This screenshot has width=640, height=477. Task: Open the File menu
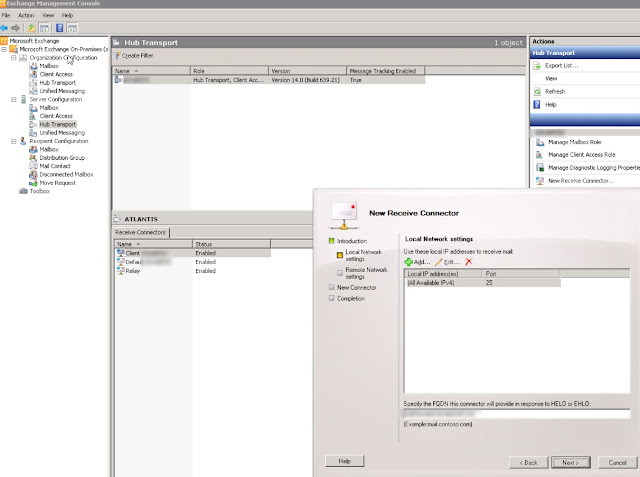[6, 16]
